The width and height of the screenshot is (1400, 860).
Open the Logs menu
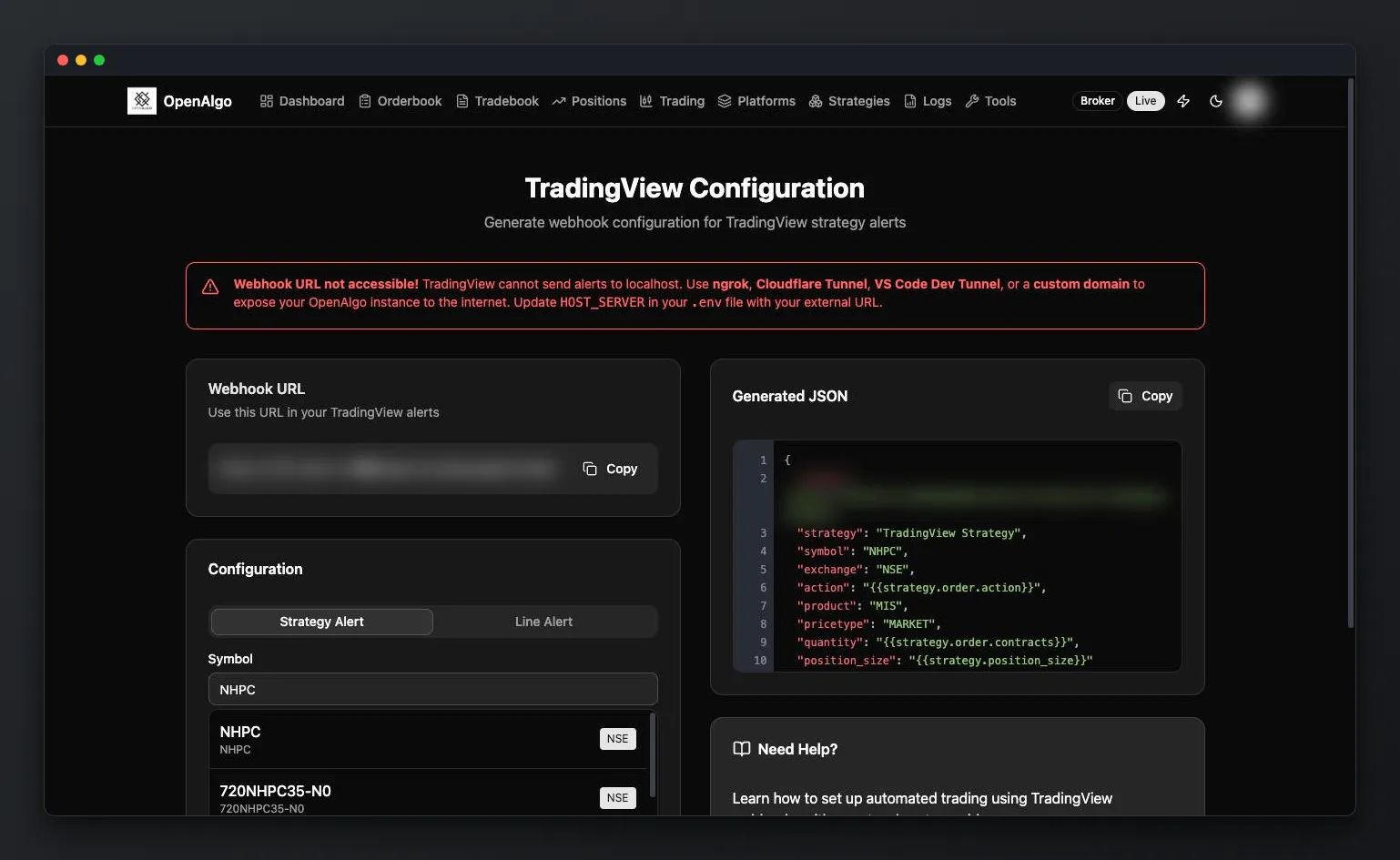[928, 101]
